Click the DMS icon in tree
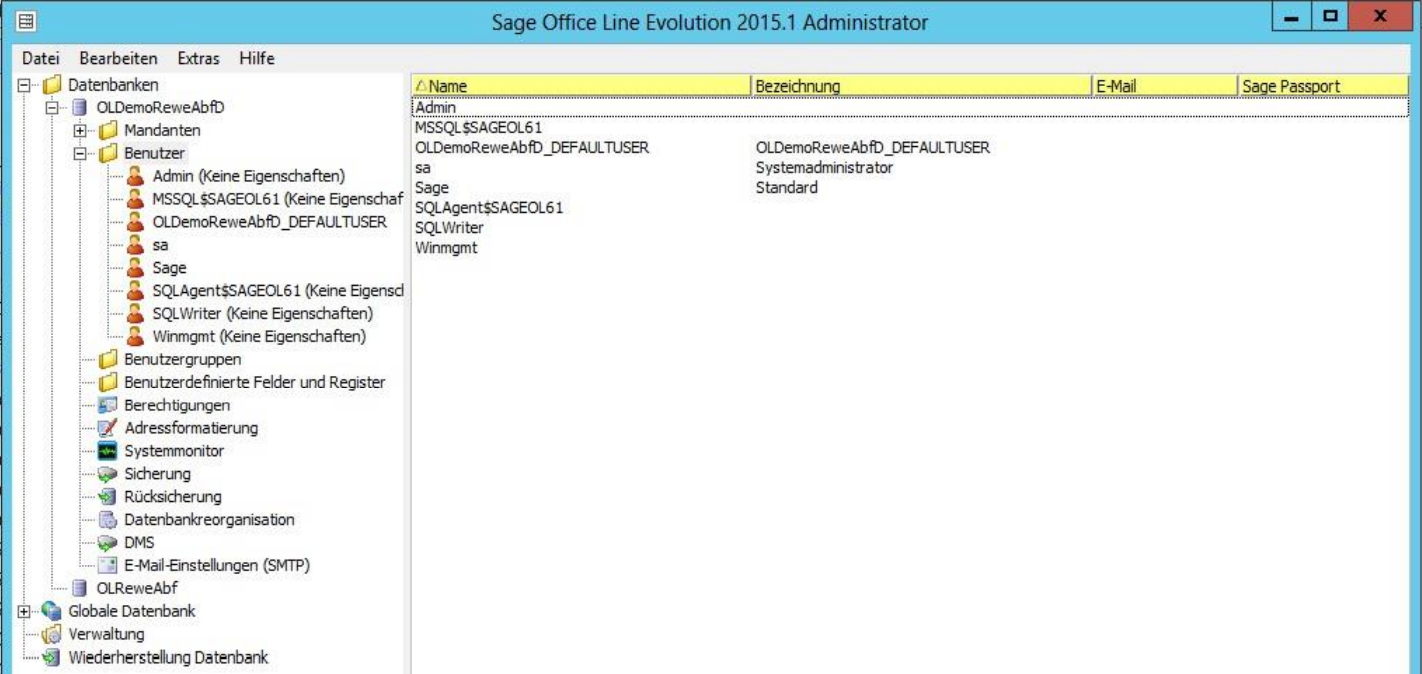The width and height of the screenshot is (1422, 674). coord(107,543)
